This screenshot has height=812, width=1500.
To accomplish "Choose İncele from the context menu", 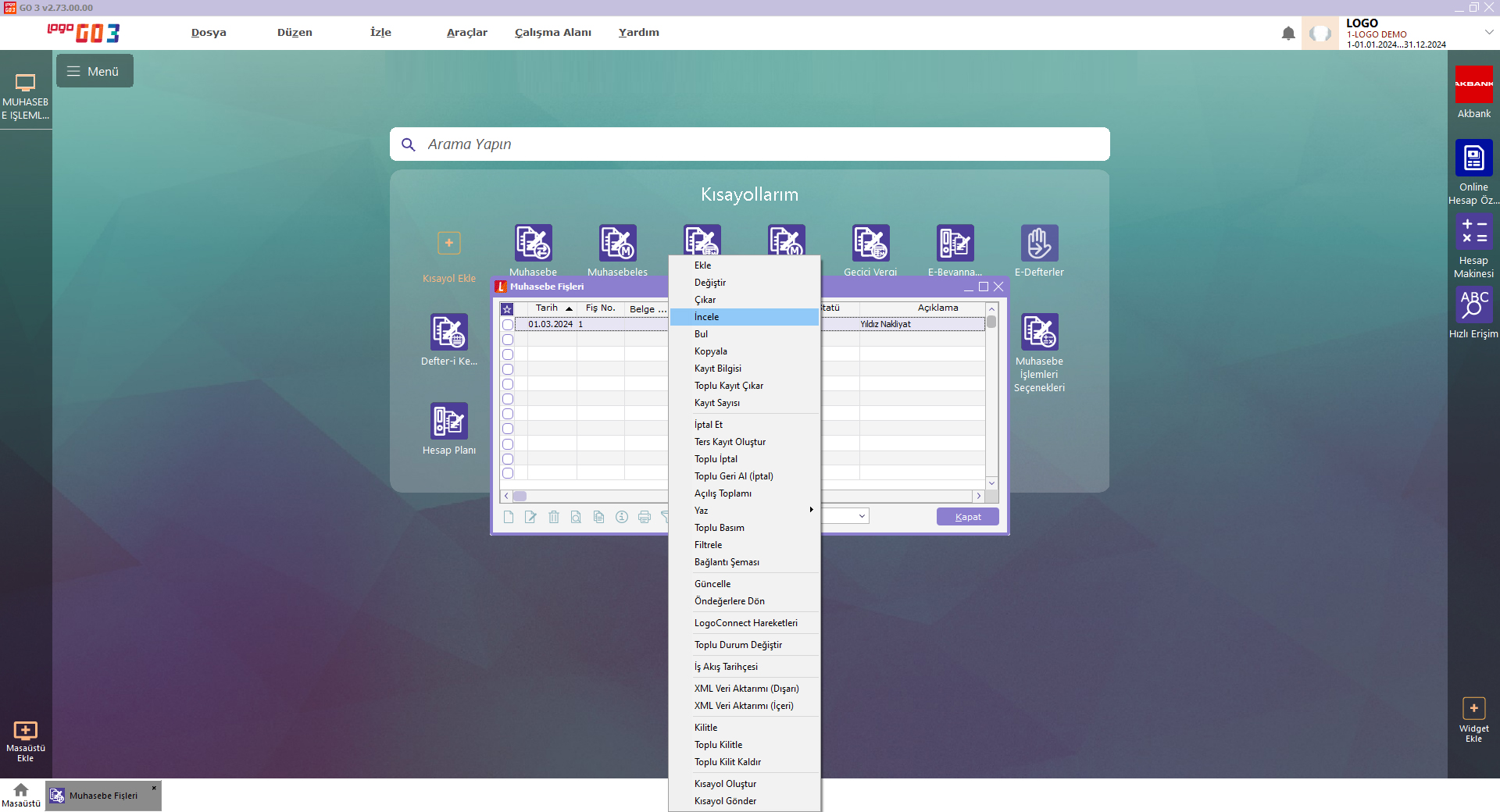I will click(707, 317).
